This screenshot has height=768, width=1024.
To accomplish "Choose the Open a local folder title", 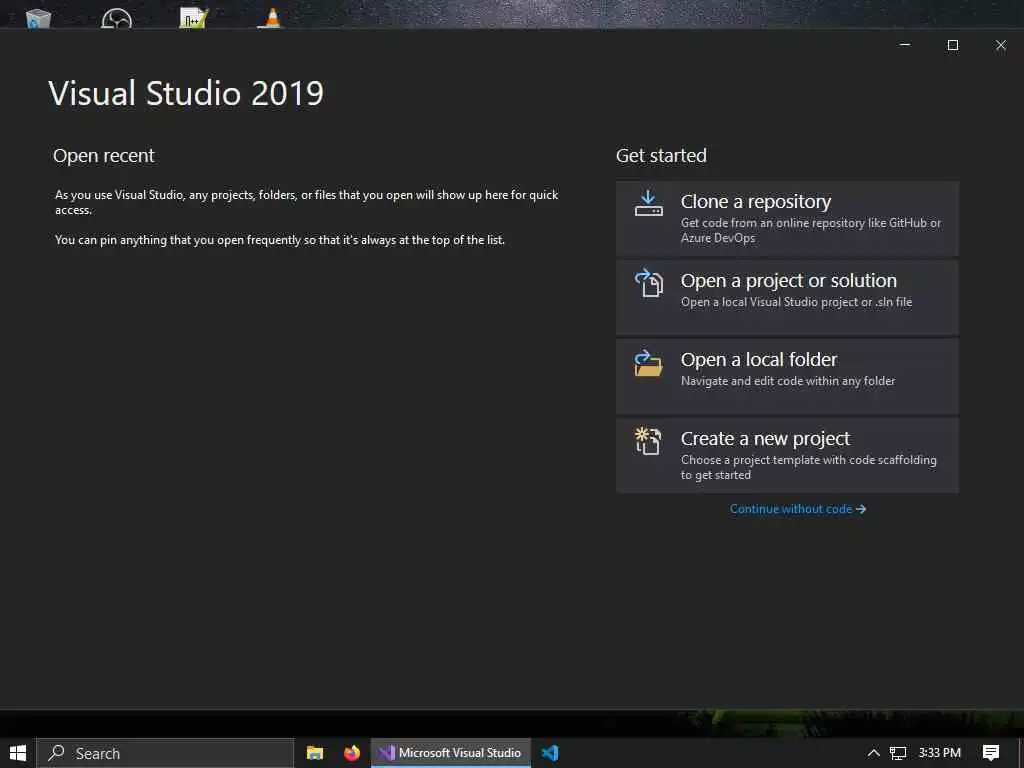I will coord(758,360).
